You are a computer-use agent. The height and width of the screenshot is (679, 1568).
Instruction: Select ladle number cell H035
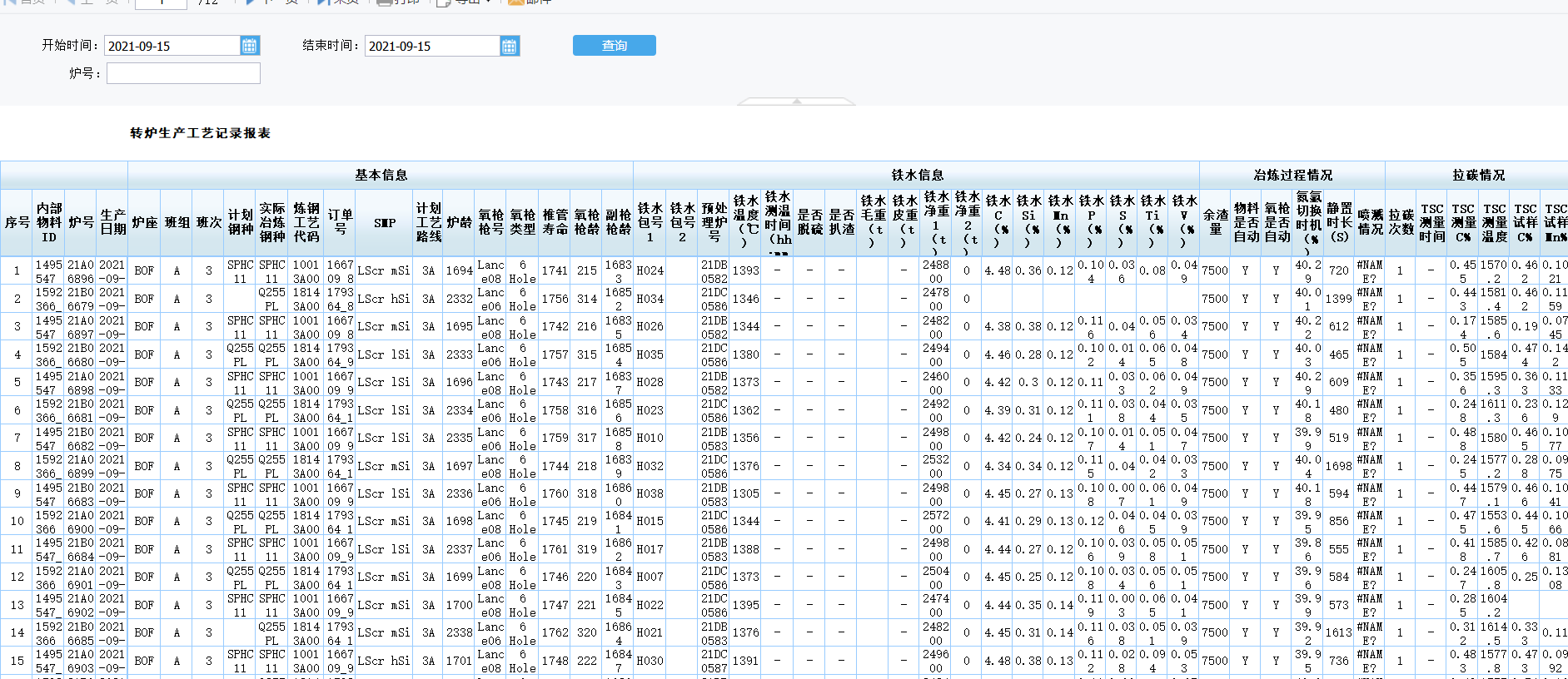coord(650,354)
